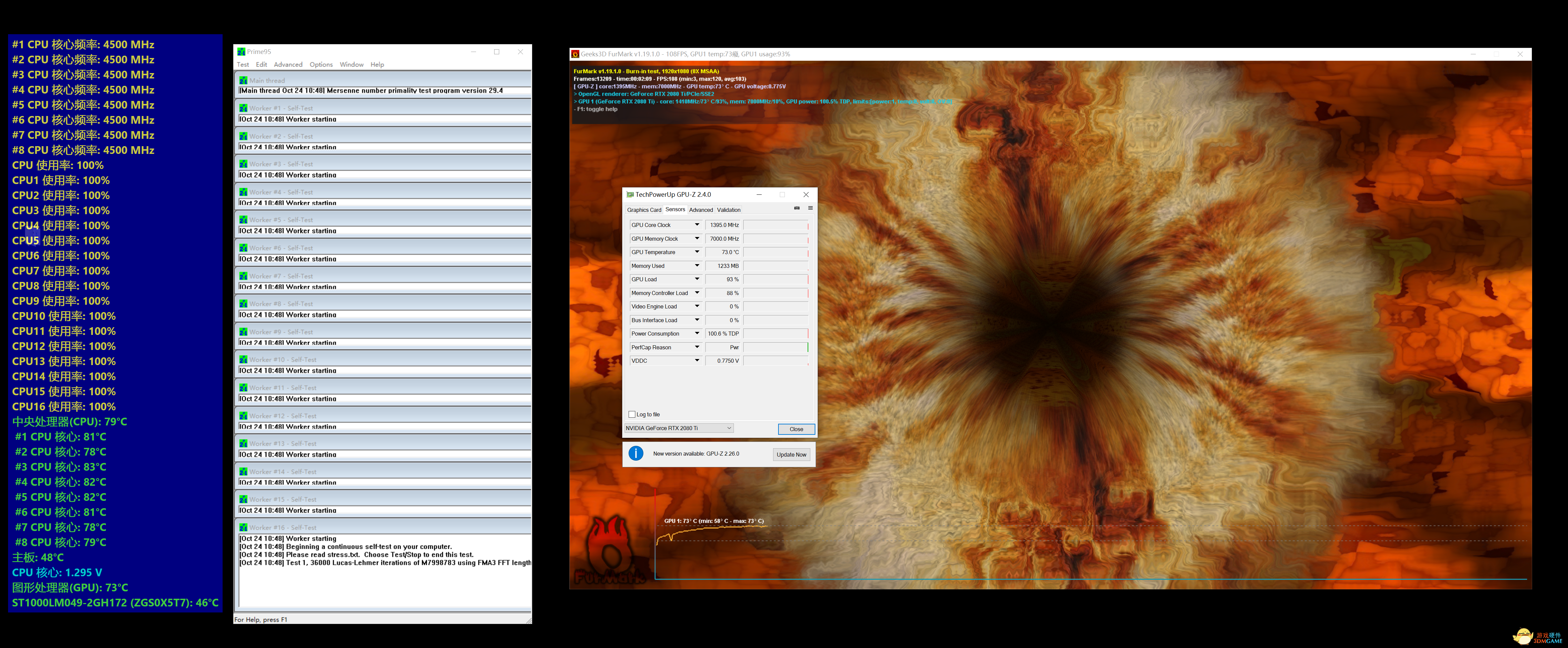
Task: Click the Main thread window icon
Action: [243, 80]
